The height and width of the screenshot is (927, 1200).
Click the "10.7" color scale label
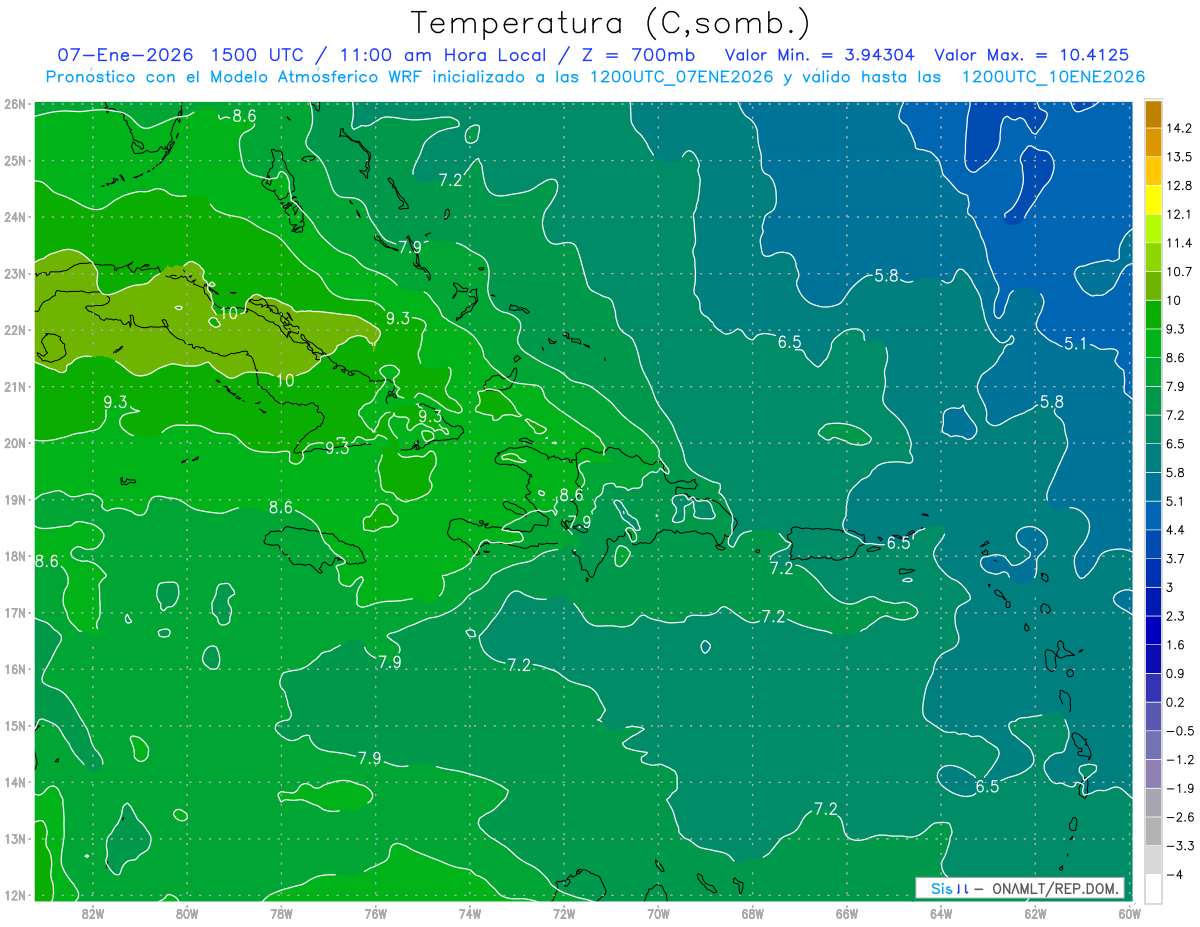click(1179, 272)
